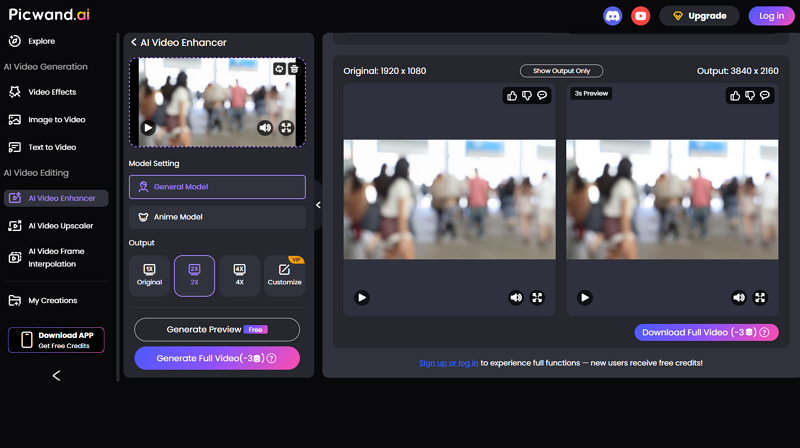Select 4X output scale
Image resolution: width=800 pixels, height=448 pixels.
(239, 275)
